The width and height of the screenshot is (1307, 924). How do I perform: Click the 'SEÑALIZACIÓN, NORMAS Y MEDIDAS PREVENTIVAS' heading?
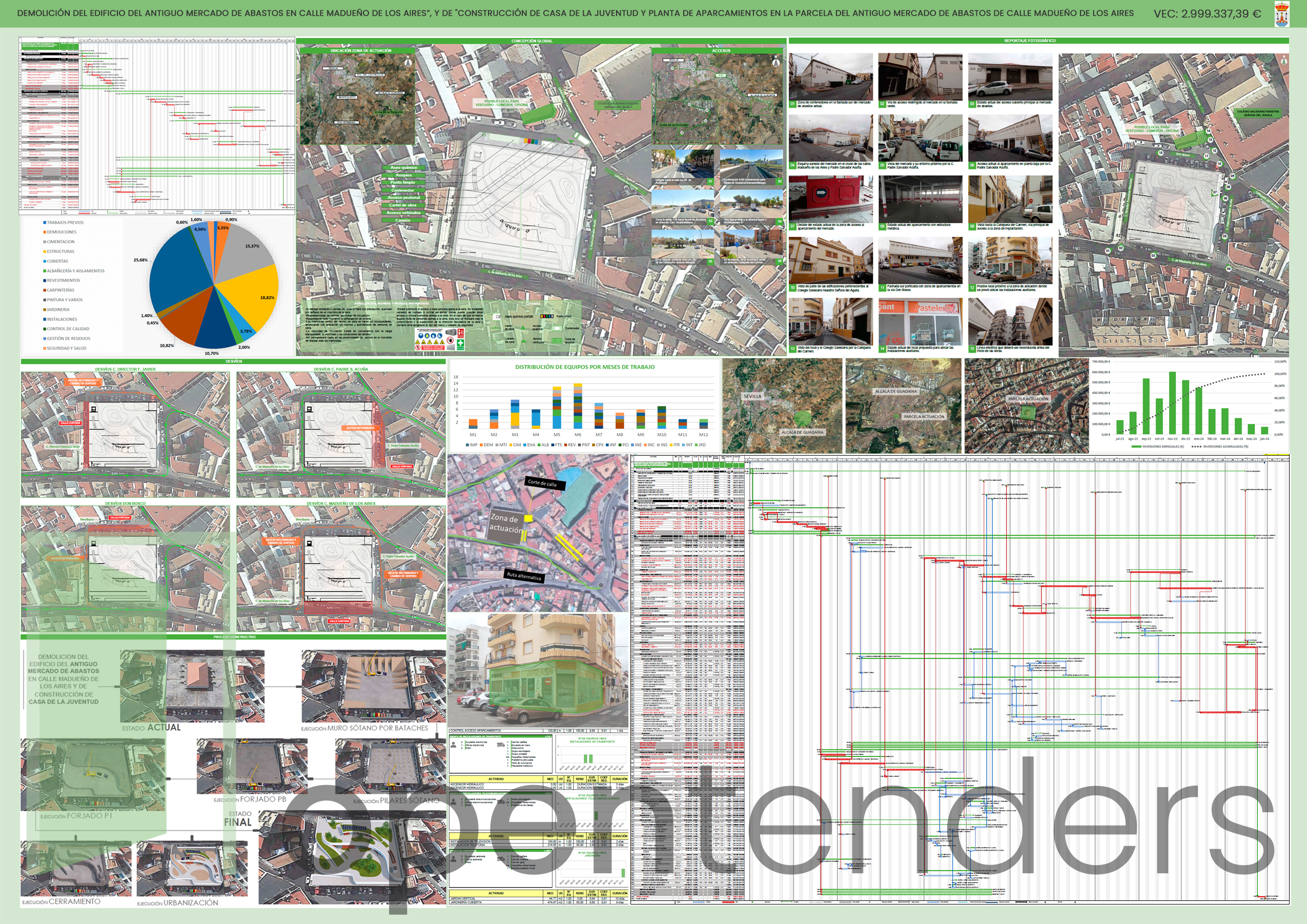click(x=392, y=304)
